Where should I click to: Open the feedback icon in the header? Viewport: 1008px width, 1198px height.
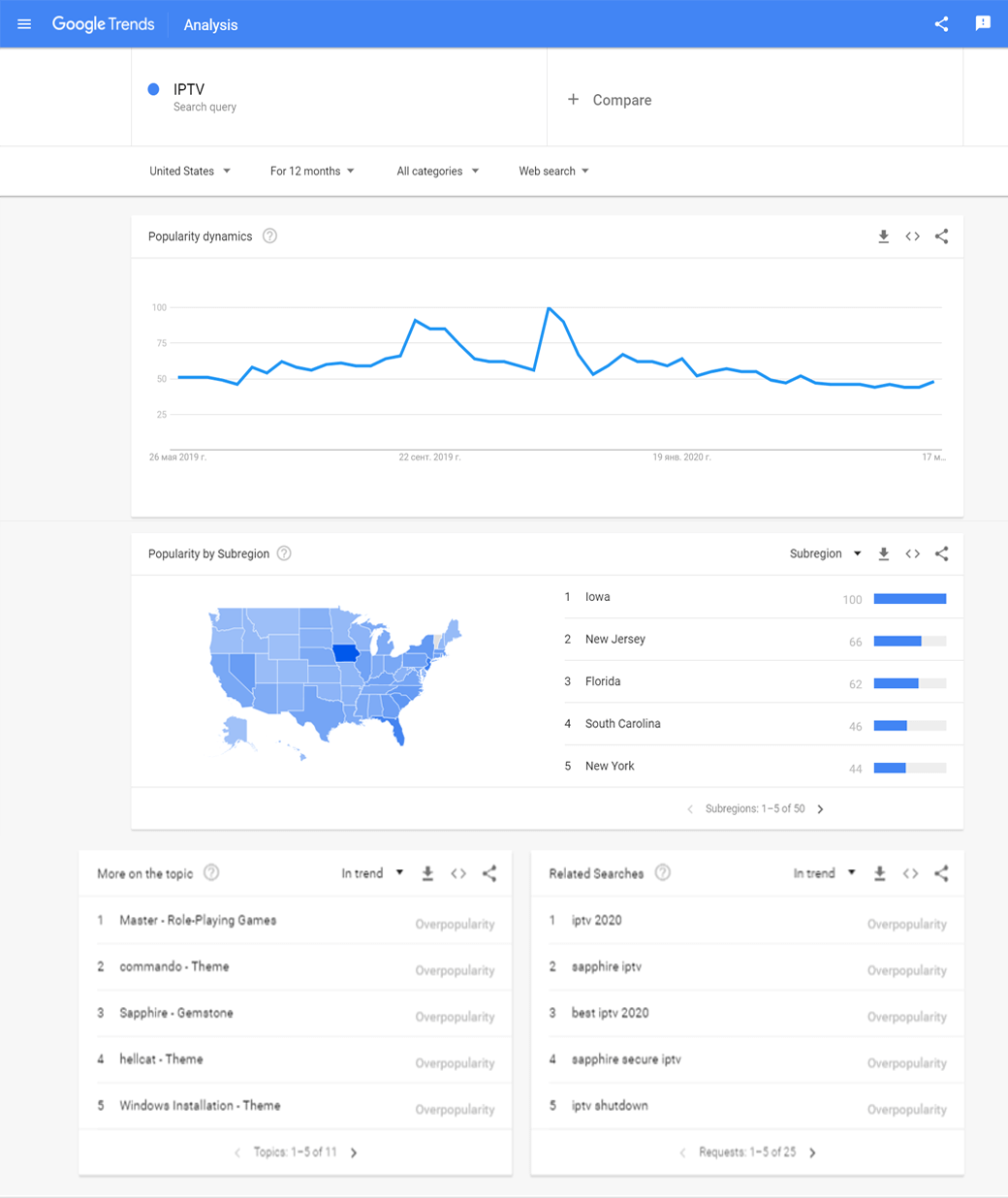point(983,24)
